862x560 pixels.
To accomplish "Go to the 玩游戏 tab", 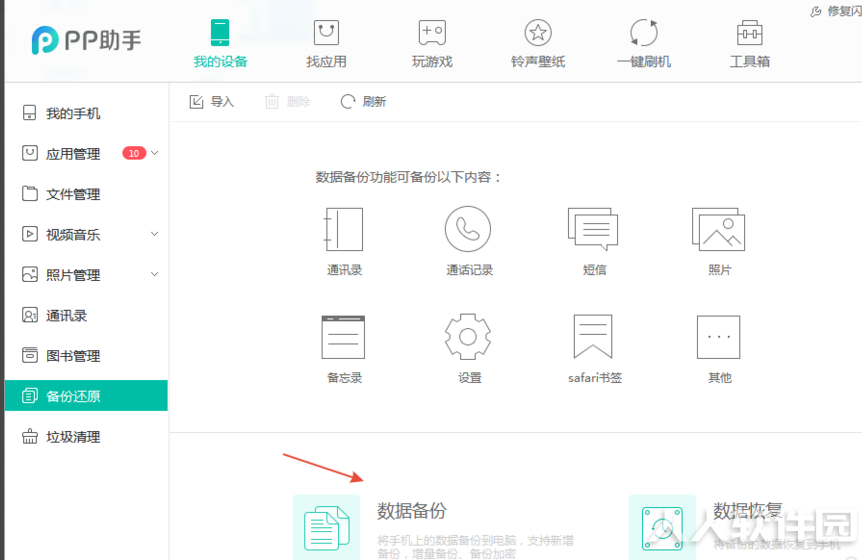I will pyautogui.click(x=432, y=43).
